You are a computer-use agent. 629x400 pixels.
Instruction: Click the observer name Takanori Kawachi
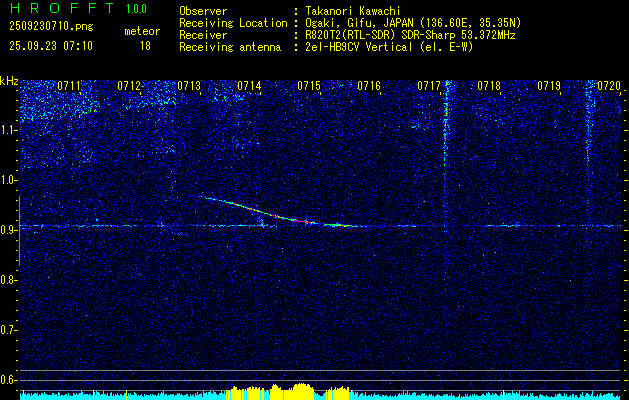(353, 11)
